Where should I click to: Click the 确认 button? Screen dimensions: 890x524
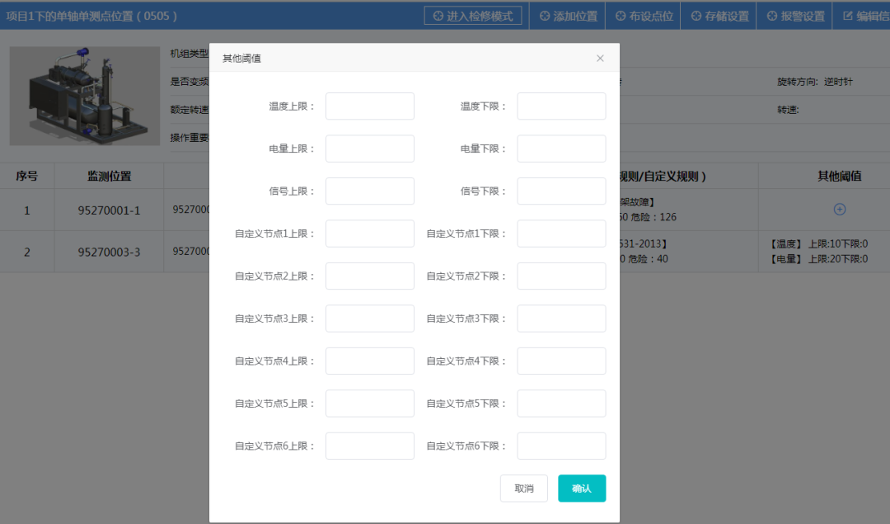582,488
